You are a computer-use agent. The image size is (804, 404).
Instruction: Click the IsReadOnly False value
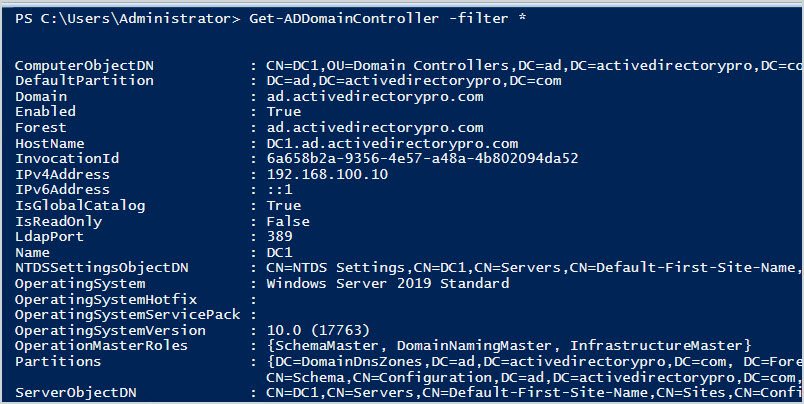(288, 221)
